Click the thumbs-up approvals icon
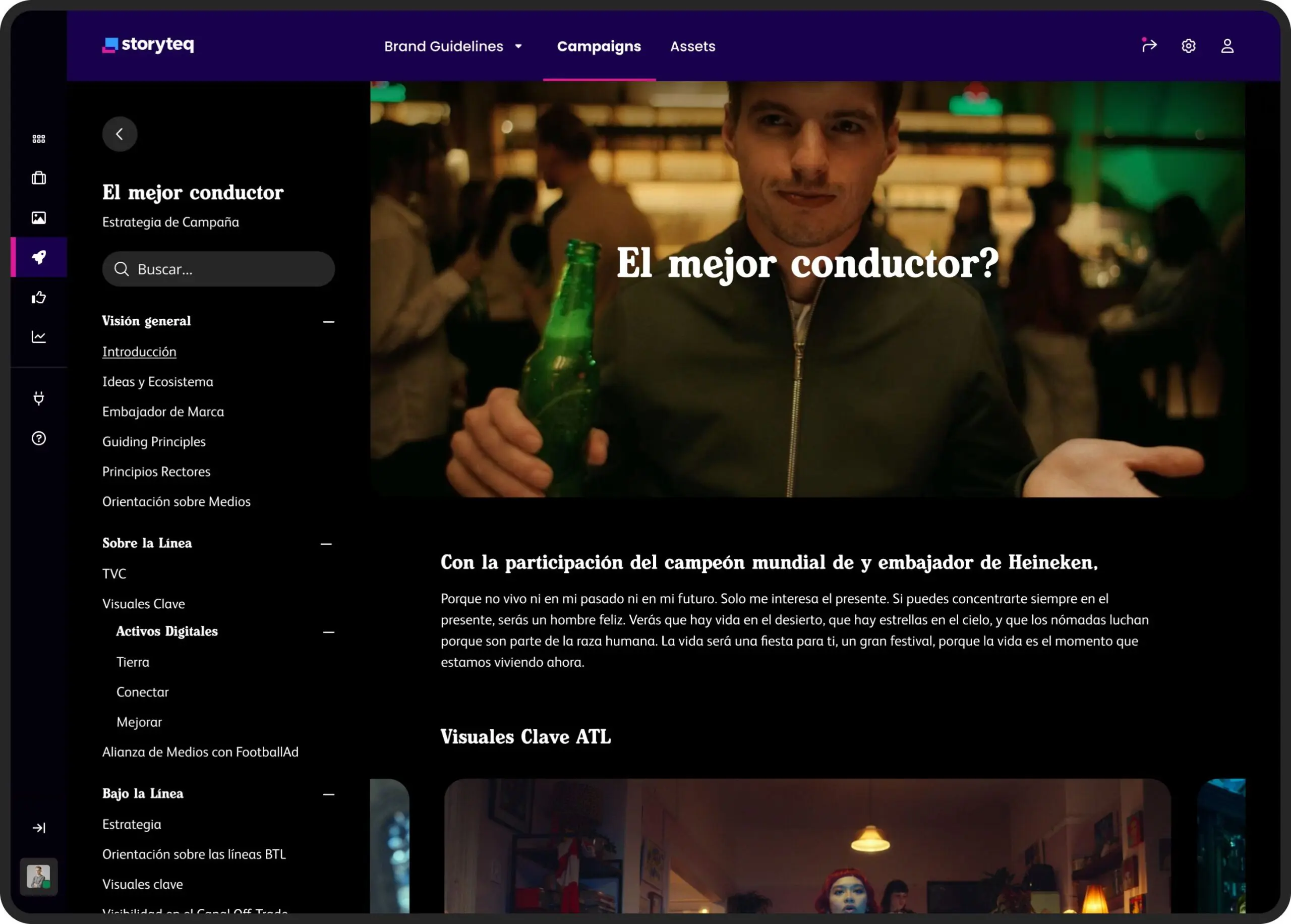This screenshot has width=1291, height=924. pos(39,297)
